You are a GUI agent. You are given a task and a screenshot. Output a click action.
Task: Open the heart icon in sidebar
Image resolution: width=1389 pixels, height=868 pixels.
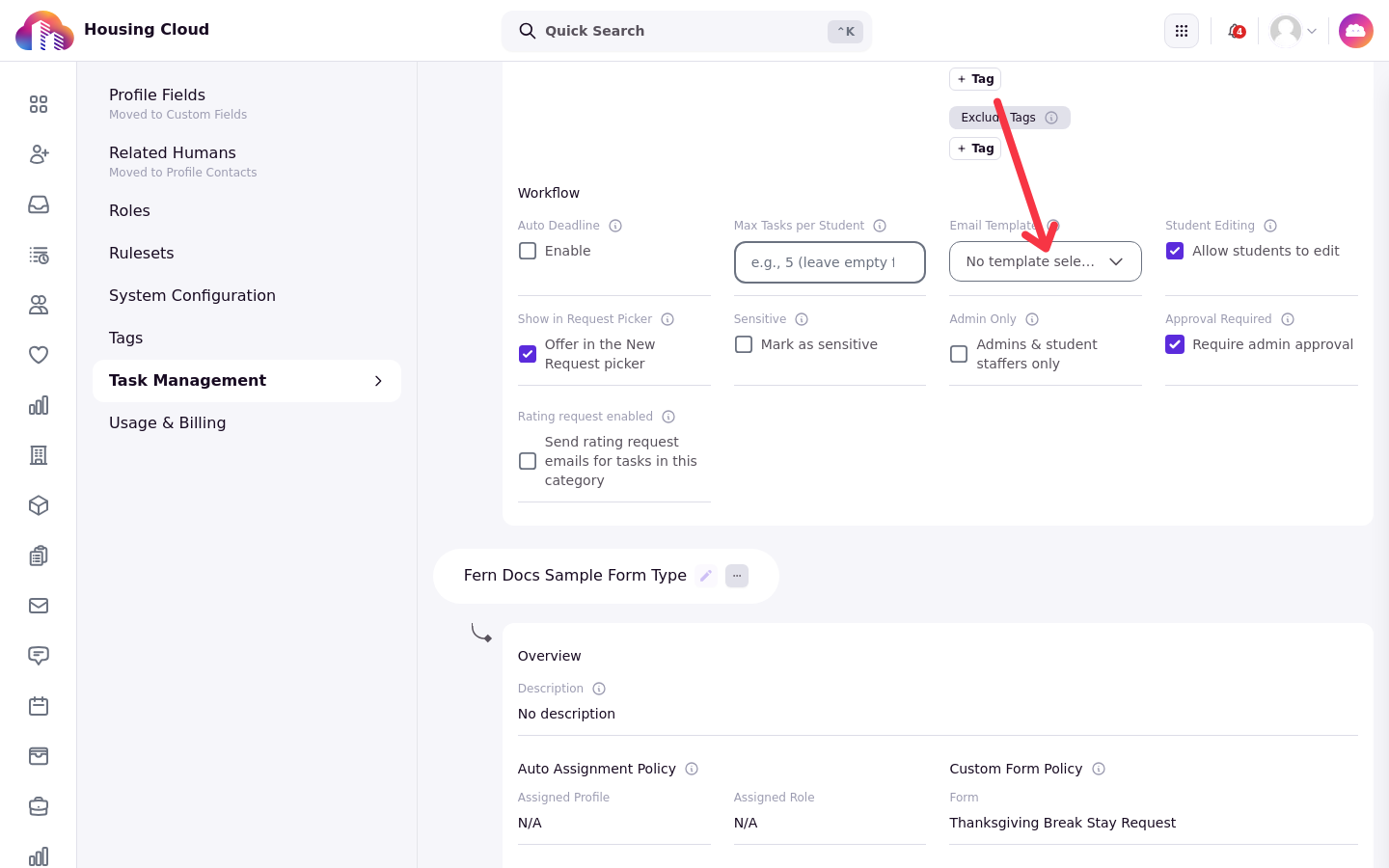point(39,355)
